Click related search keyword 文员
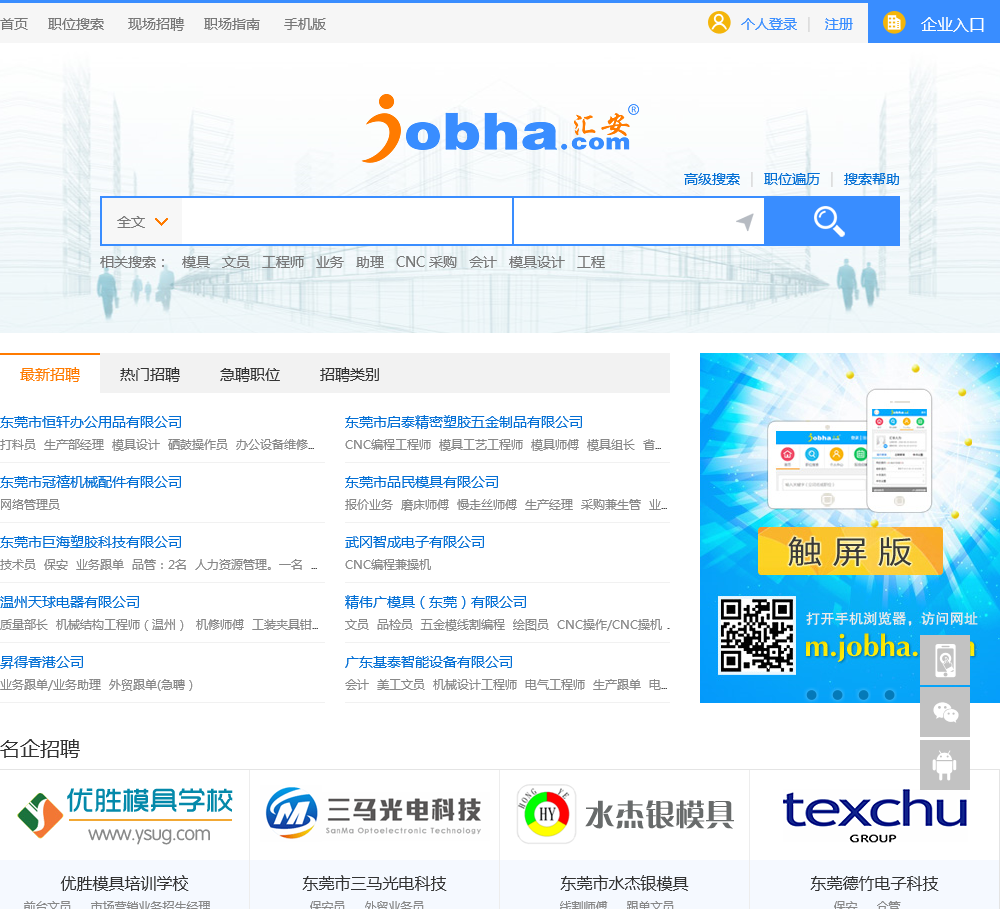The width and height of the screenshot is (1000, 909). (235, 262)
